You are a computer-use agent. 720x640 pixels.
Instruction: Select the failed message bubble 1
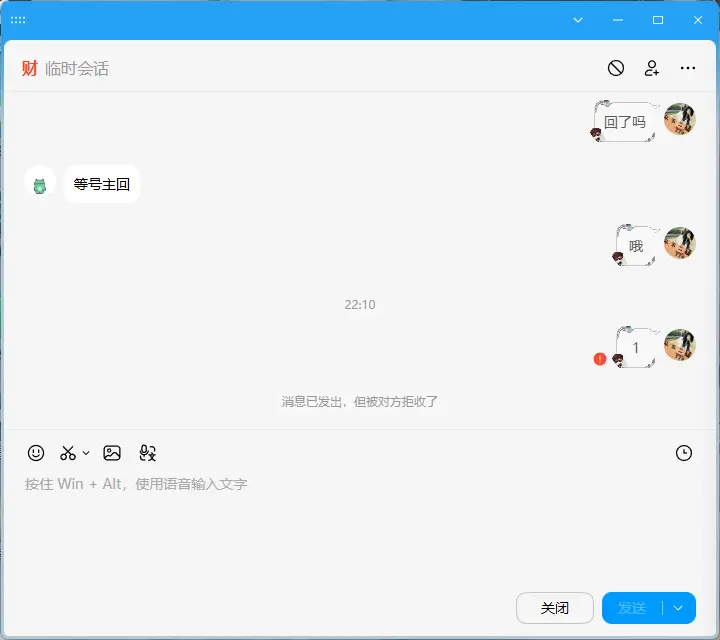coord(636,348)
